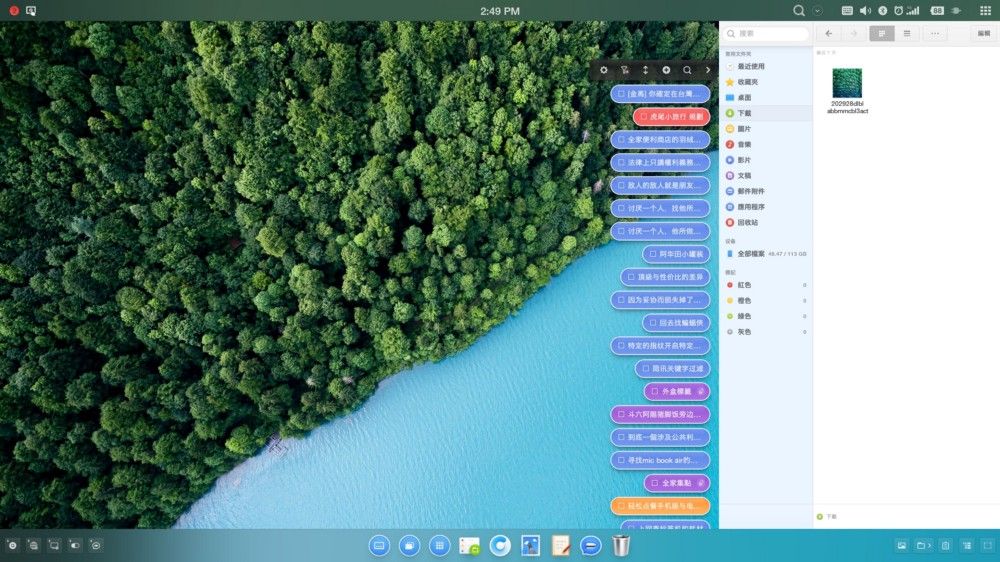This screenshot has height=562, width=1000.
Task: Click the 編輯 button in file manager
Action: (x=984, y=33)
